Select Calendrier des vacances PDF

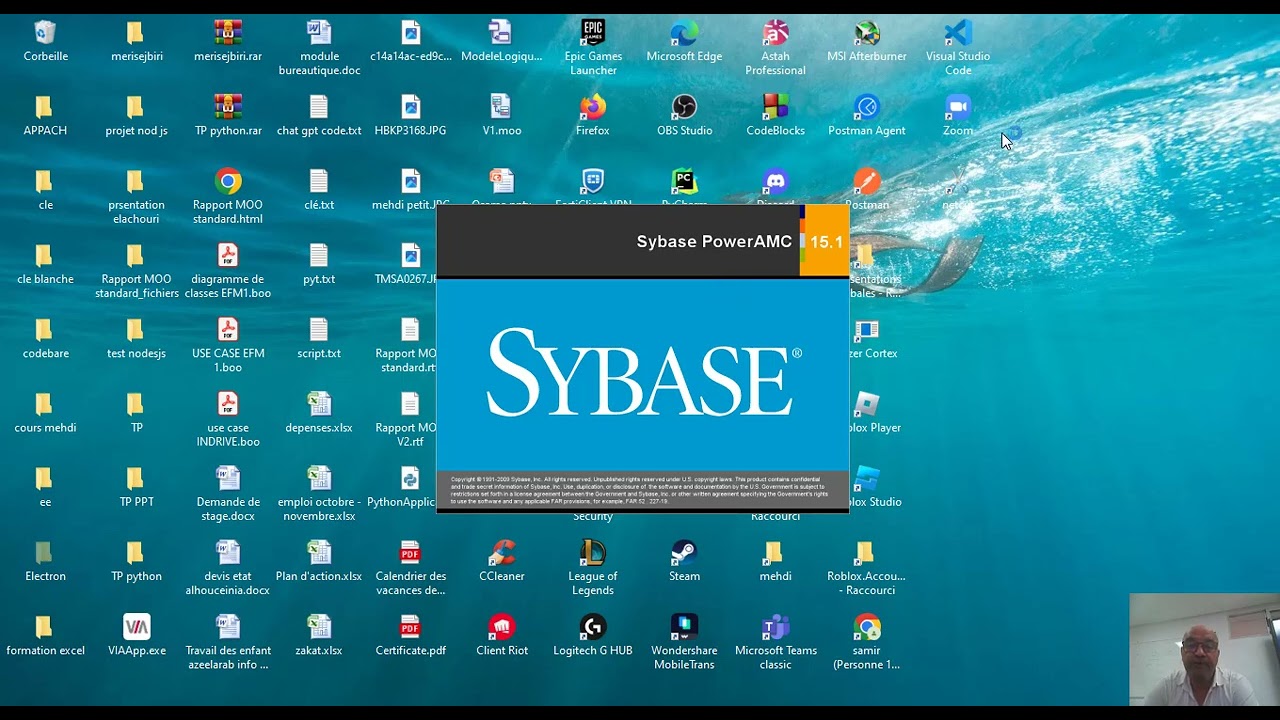pos(410,568)
